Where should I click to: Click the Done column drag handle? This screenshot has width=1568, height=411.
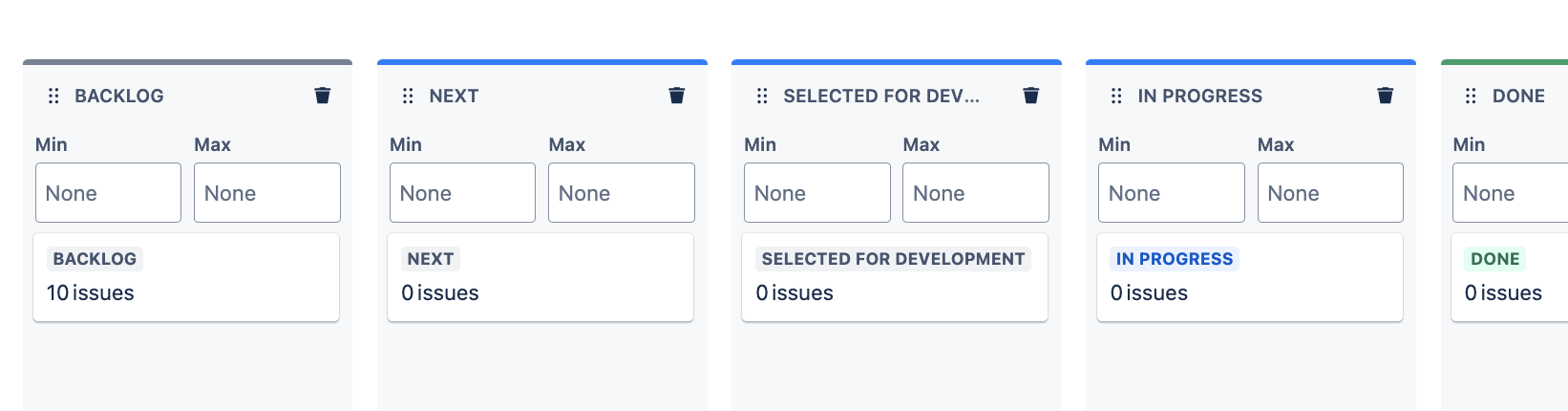(x=1471, y=96)
